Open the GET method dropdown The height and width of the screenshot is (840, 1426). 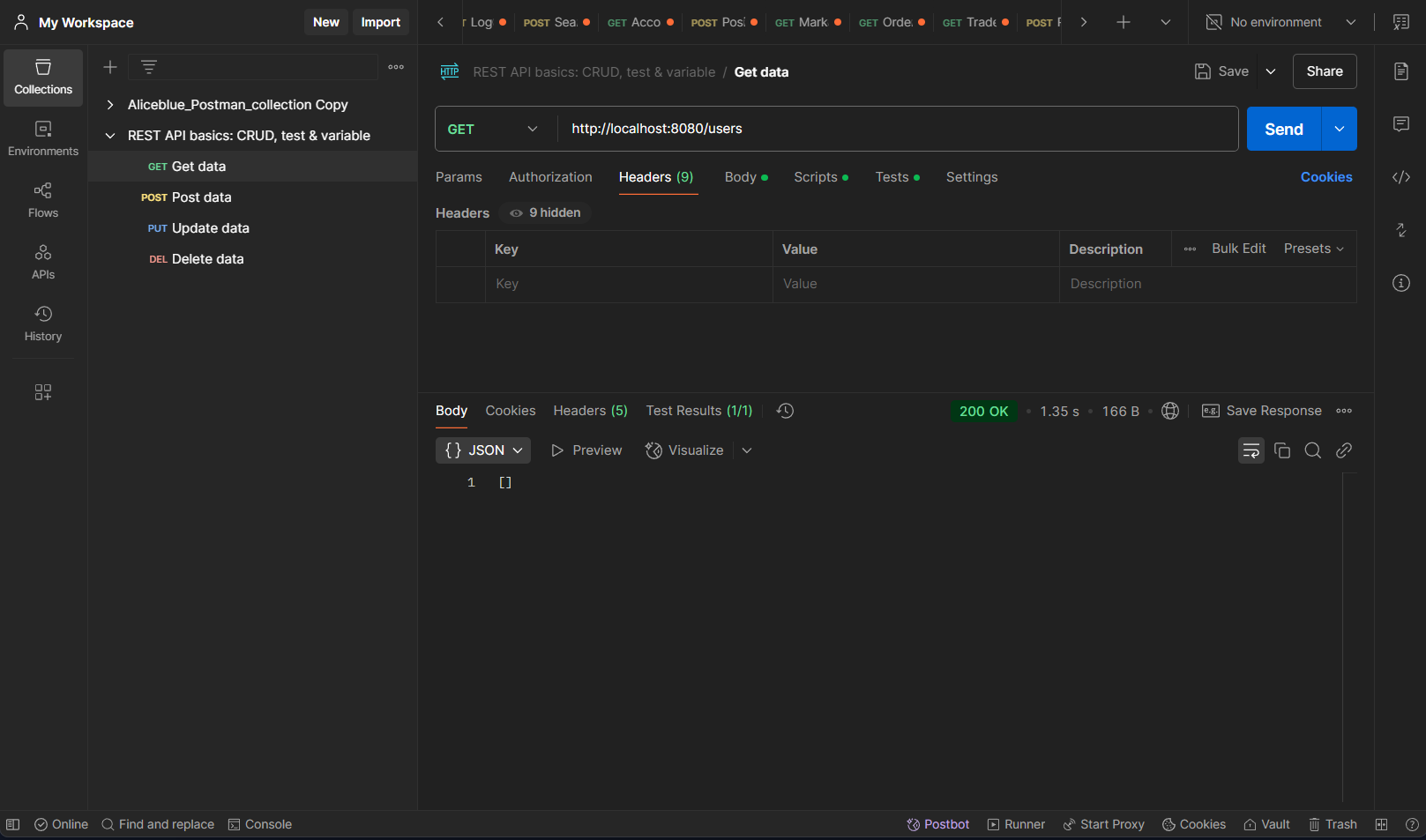tap(495, 129)
